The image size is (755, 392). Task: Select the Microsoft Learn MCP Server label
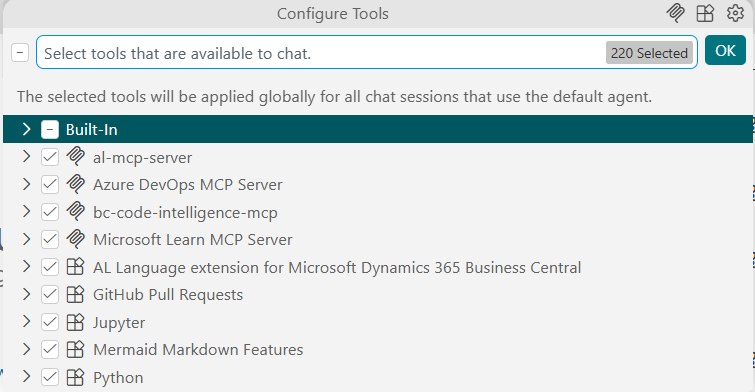point(193,240)
